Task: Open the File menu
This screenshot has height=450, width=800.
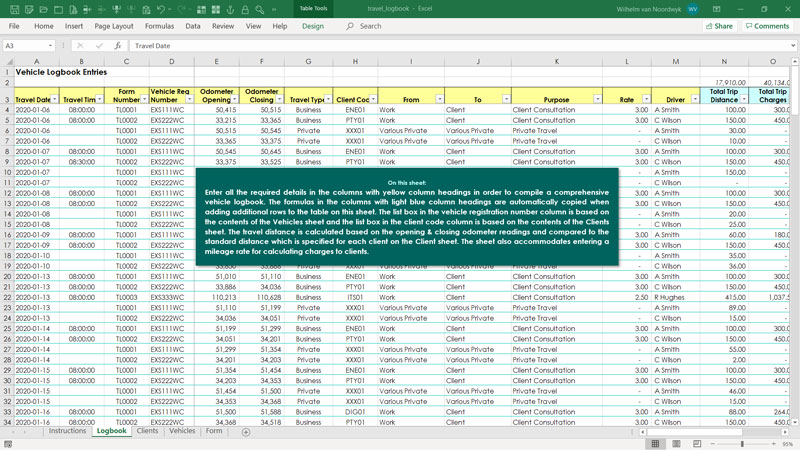Action: pyautogui.click(x=14, y=26)
